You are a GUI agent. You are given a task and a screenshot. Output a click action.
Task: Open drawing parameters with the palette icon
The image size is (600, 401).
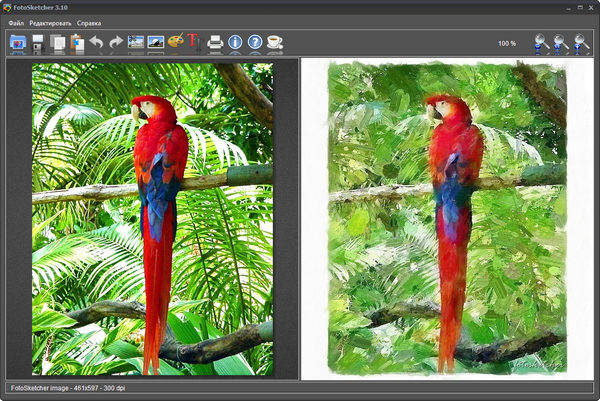(x=175, y=42)
